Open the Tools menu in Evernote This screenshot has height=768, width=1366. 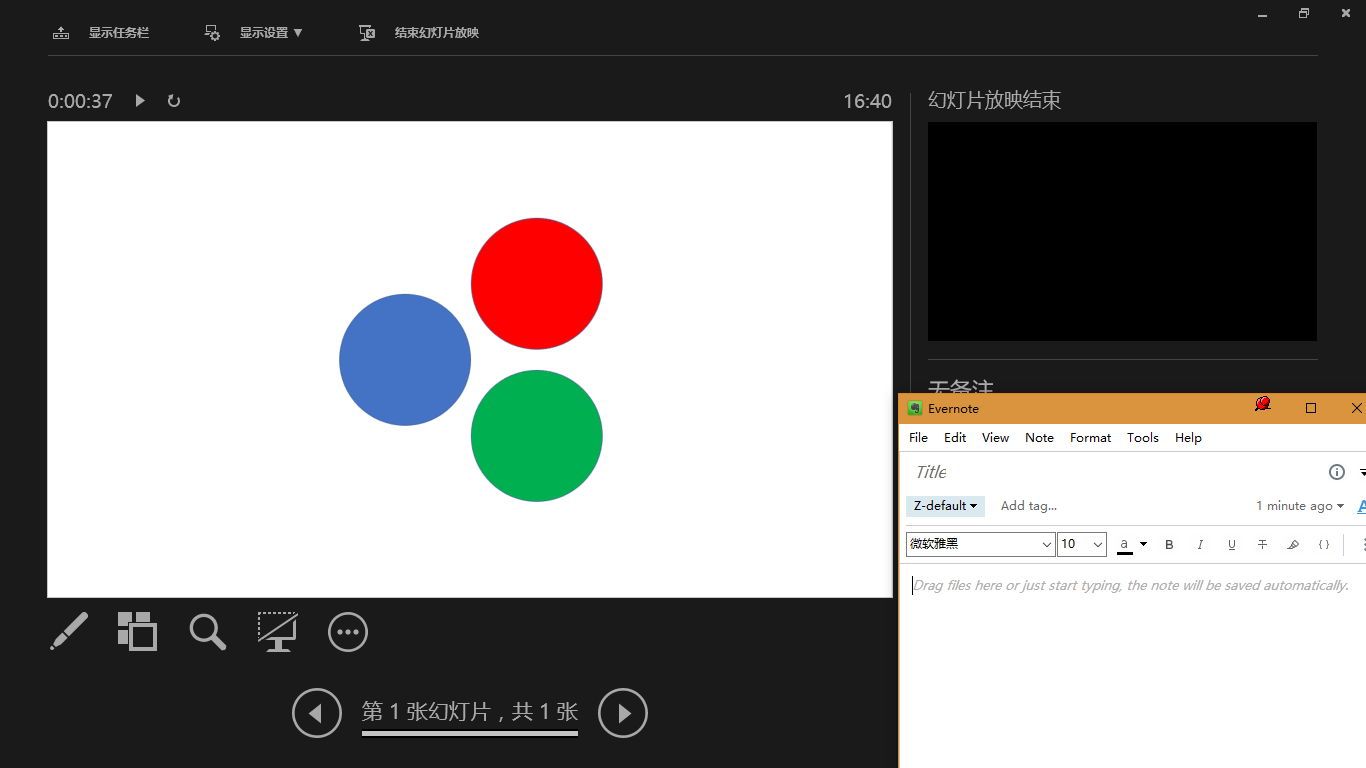pyautogui.click(x=1143, y=437)
